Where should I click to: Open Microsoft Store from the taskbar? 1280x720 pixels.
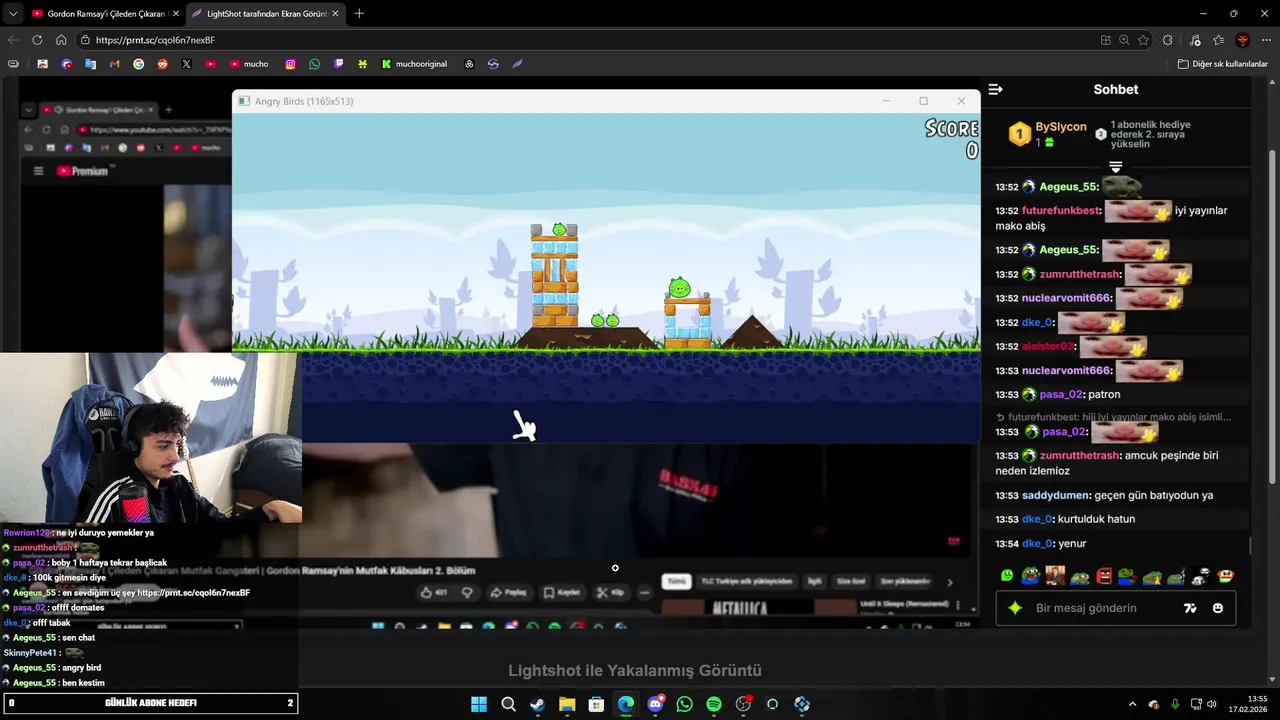point(596,704)
